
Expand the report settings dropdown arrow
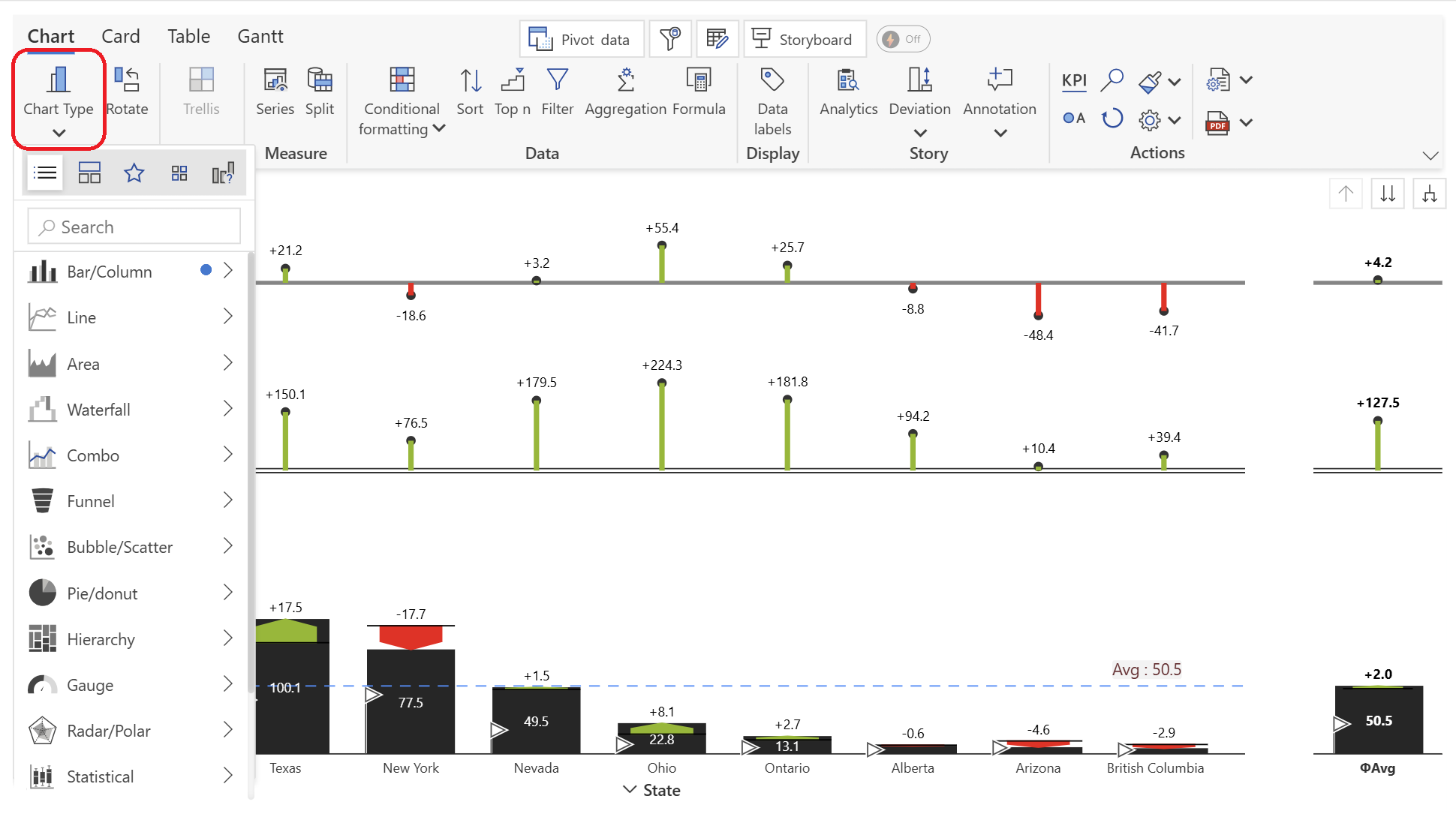1246,80
